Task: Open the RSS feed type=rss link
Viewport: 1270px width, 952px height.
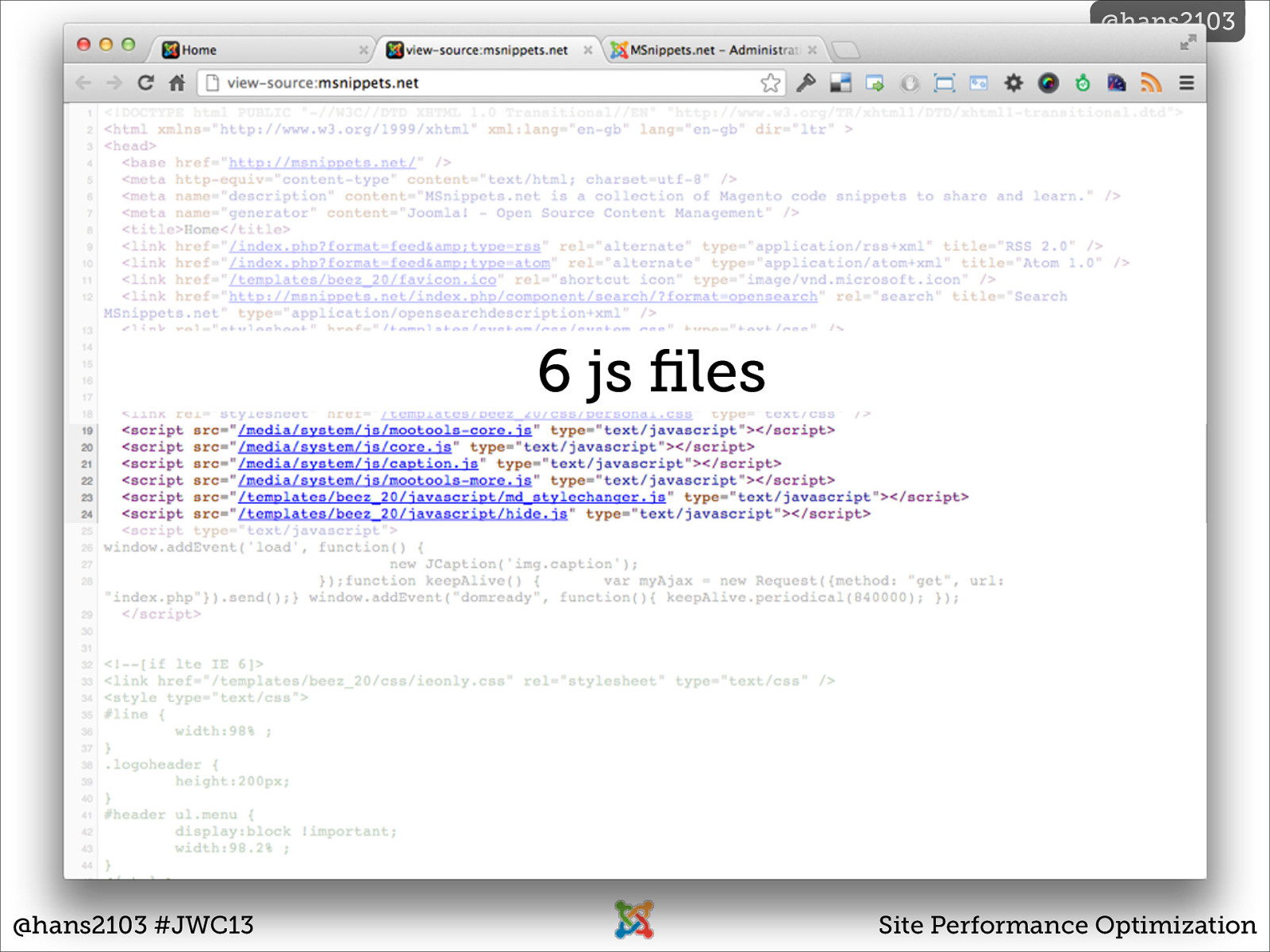Action: [385, 247]
